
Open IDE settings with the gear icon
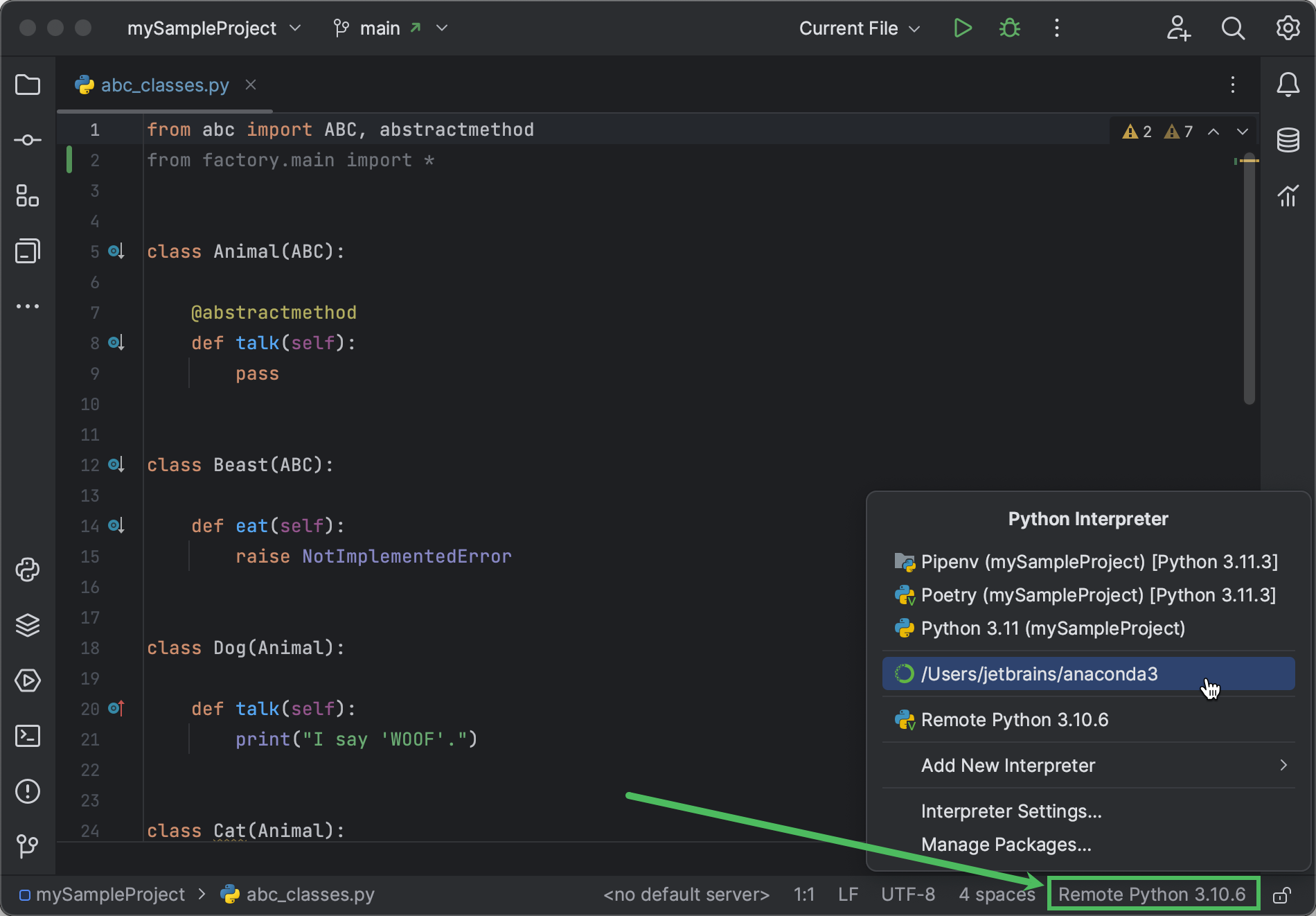[1288, 28]
